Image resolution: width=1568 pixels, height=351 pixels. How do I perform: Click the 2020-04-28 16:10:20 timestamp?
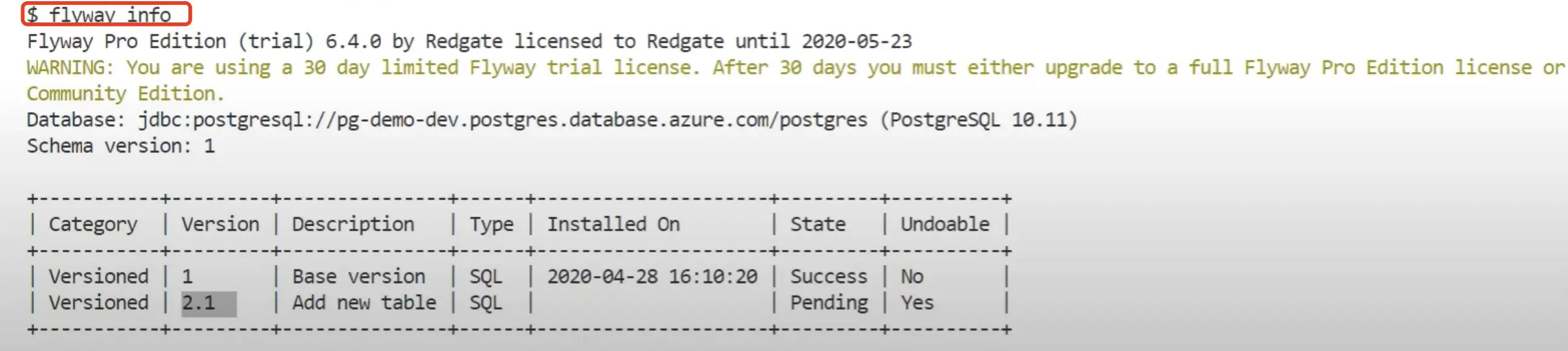[x=652, y=277]
